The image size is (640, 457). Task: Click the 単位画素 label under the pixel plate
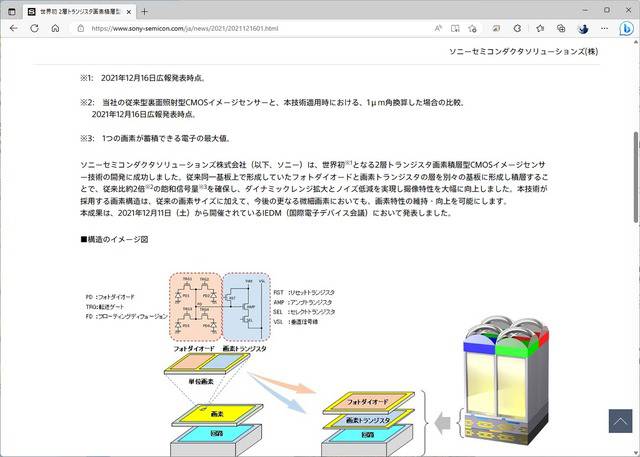(x=201, y=382)
